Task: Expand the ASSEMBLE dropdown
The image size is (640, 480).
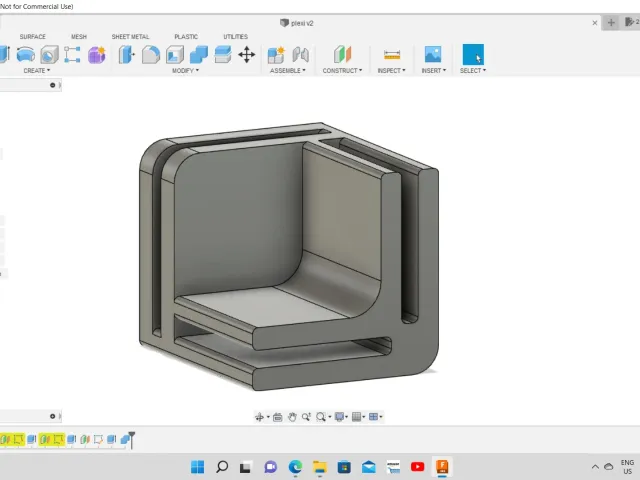Action: 287,71
